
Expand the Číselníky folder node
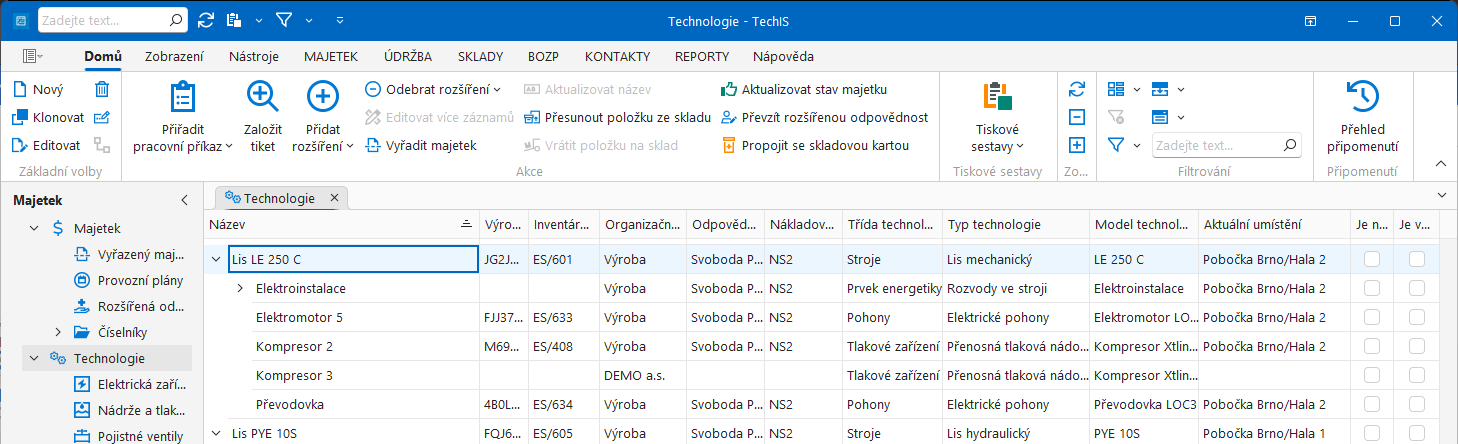tap(59, 332)
